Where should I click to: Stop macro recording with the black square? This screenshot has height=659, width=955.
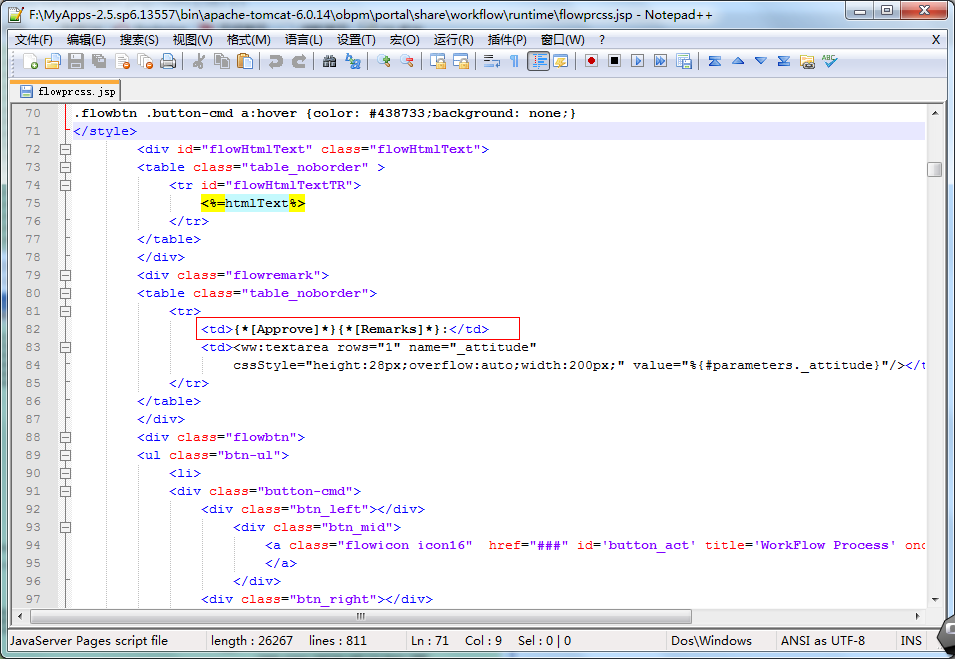(614, 61)
